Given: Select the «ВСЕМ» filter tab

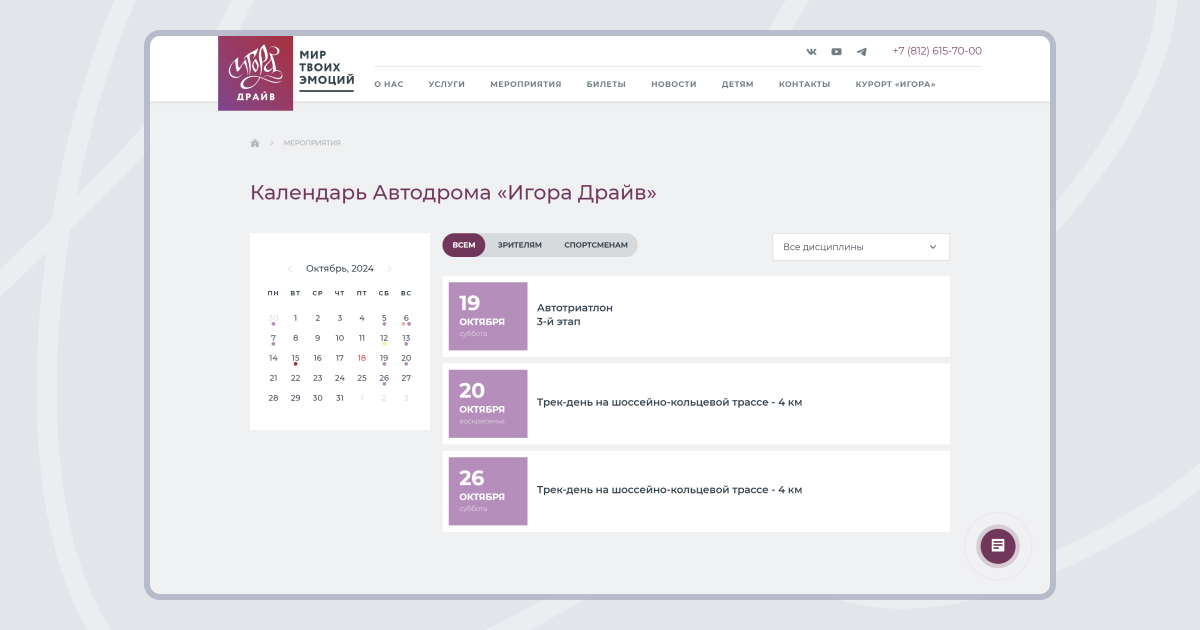Looking at the screenshot, I should pyautogui.click(x=464, y=245).
